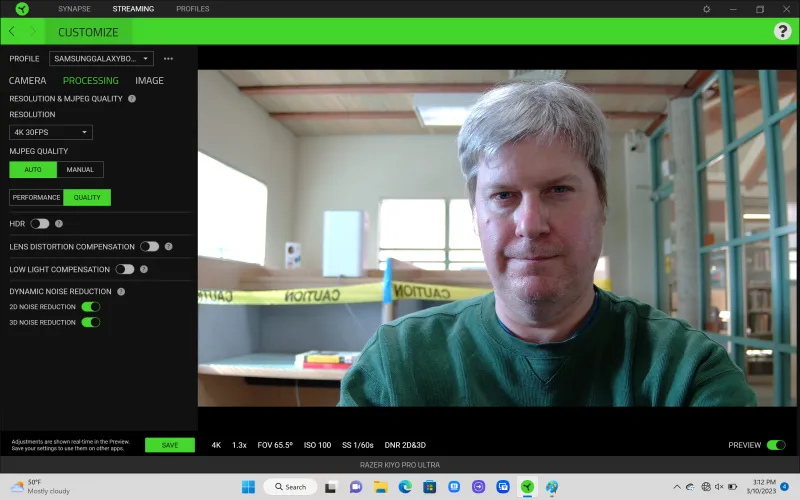Open the settings gear in title bar
Viewport: 800px width, 500px height.
click(707, 9)
